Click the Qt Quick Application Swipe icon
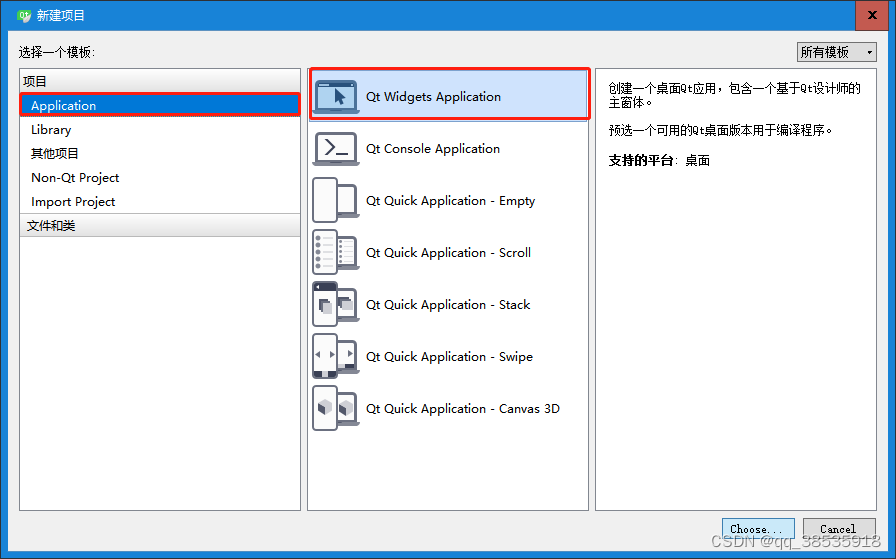Screen dimensions: 896x559 (336, 356)
